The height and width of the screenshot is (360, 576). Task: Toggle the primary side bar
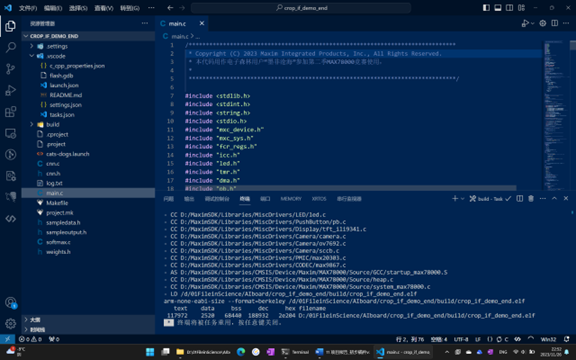[x=486, y=8]
